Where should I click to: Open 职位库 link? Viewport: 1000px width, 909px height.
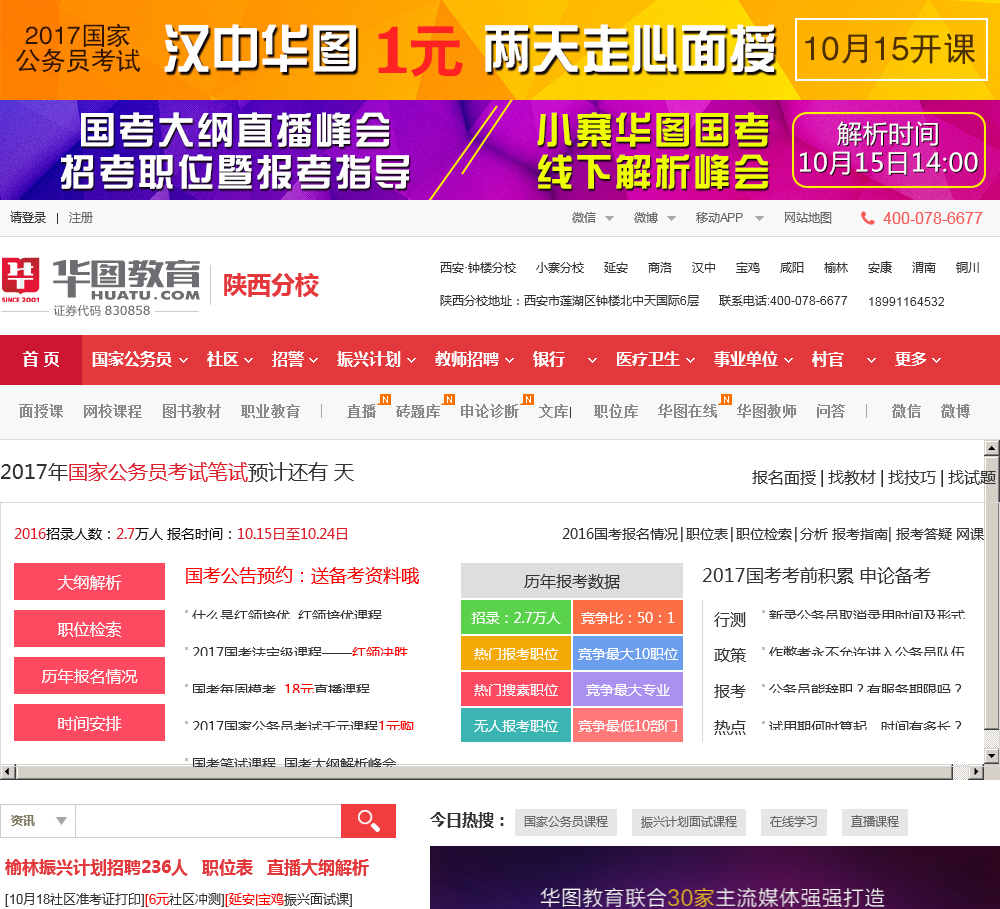click(616, 411)
